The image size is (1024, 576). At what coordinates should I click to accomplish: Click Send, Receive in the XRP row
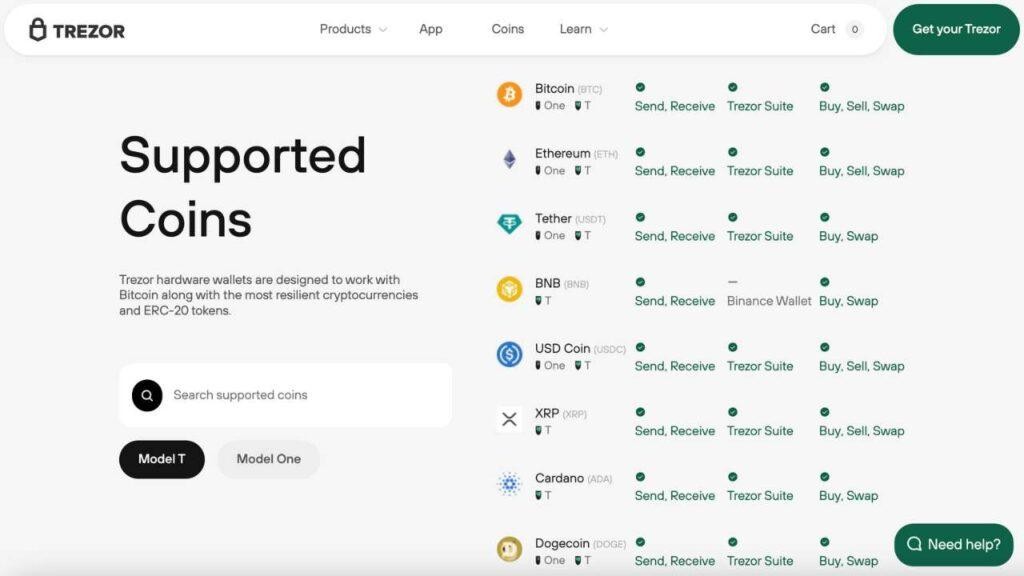tap(675, 431)
